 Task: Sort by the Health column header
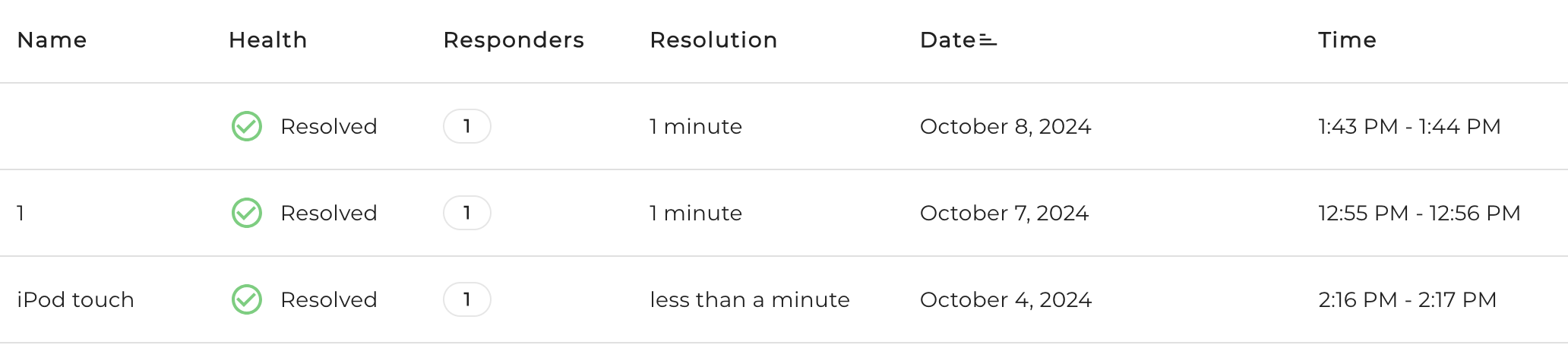268,40
